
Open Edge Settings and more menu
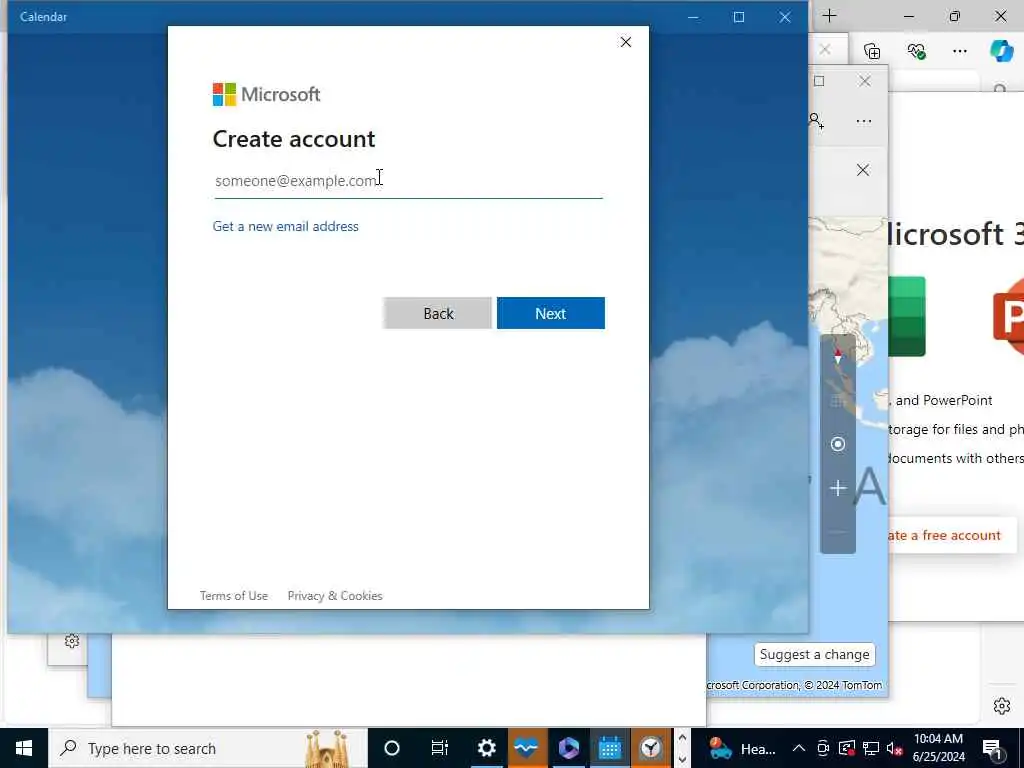959,51
